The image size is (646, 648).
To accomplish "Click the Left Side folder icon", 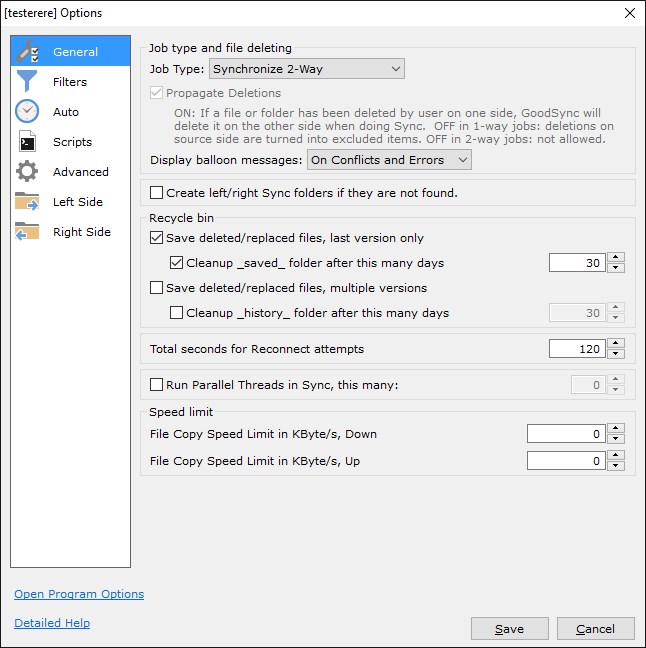I will click(x=27, y=202).
